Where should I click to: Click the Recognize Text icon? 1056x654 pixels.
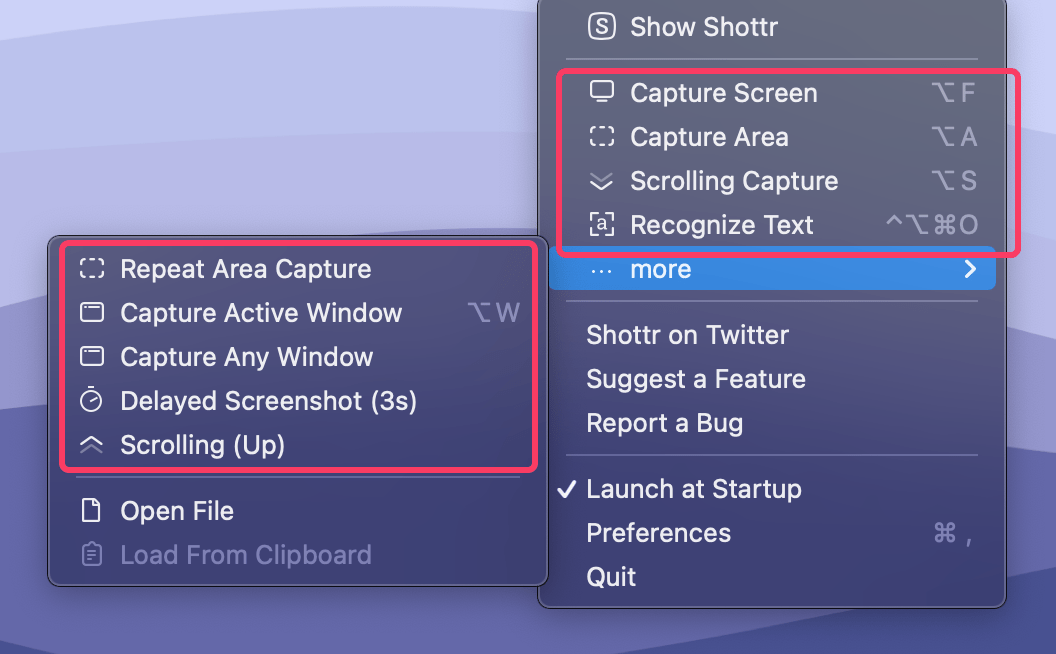coord(601,225)
